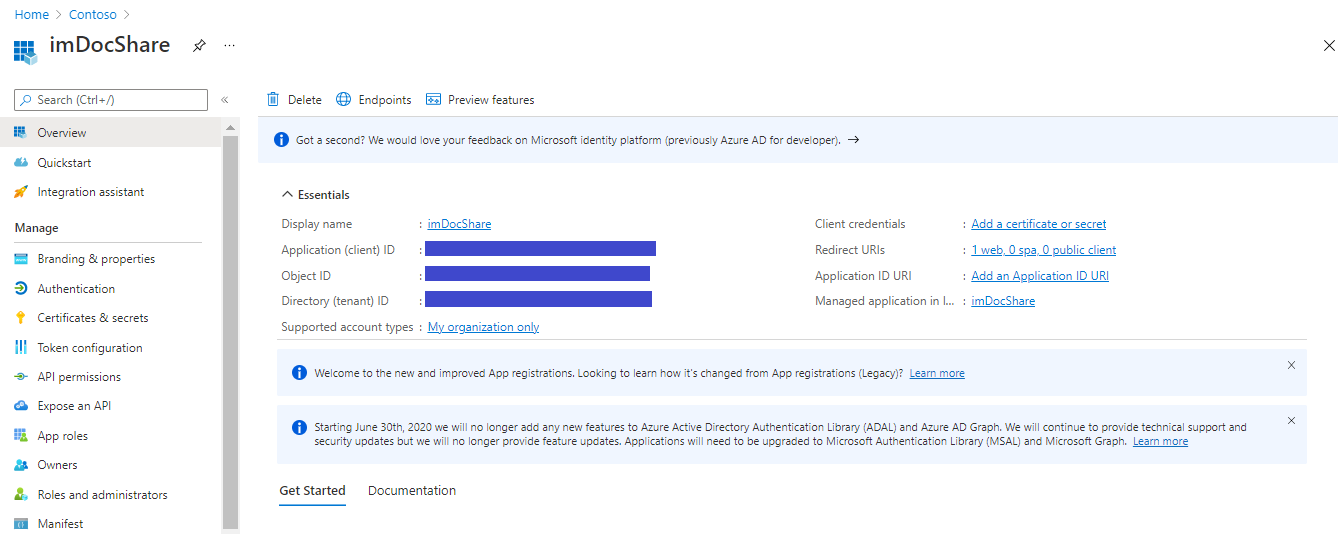The image size is (1338, 534).
Task: Open the managed application imDocShare link
Action: coord(1003,301)
